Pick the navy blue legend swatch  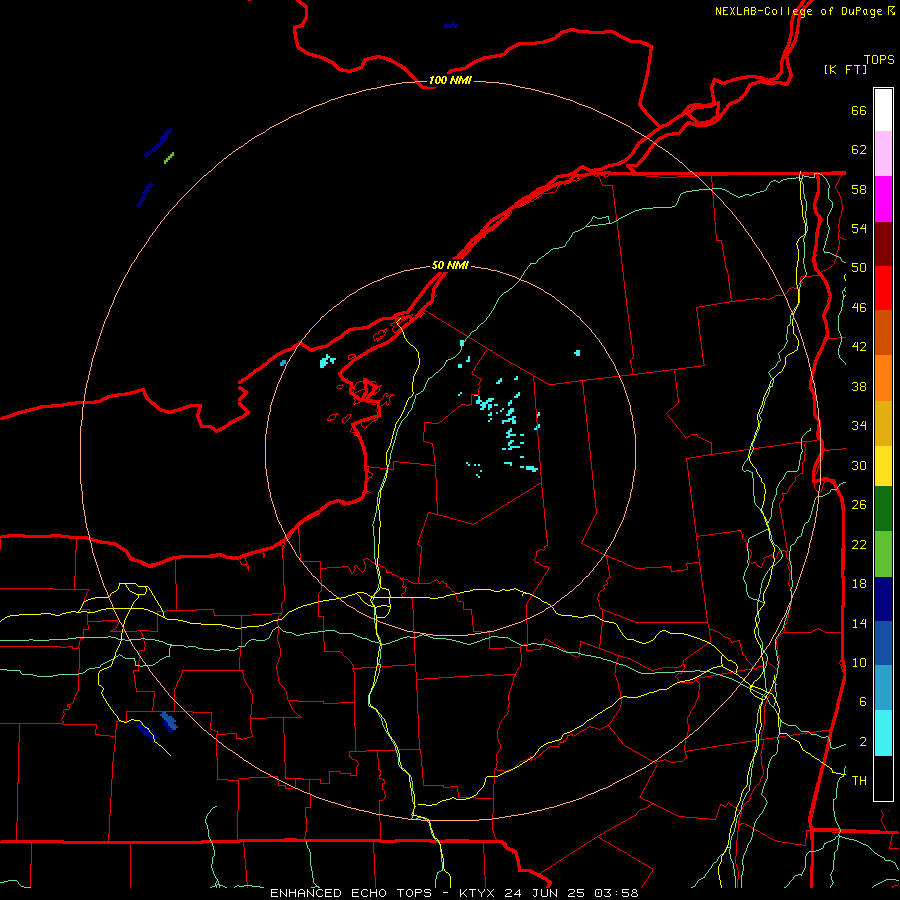(883, 599)
